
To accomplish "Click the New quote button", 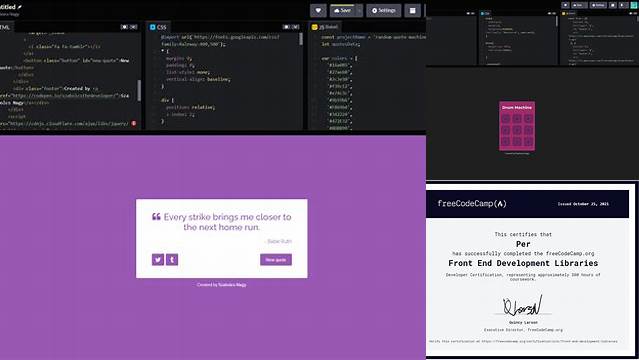I will (276, 260).
